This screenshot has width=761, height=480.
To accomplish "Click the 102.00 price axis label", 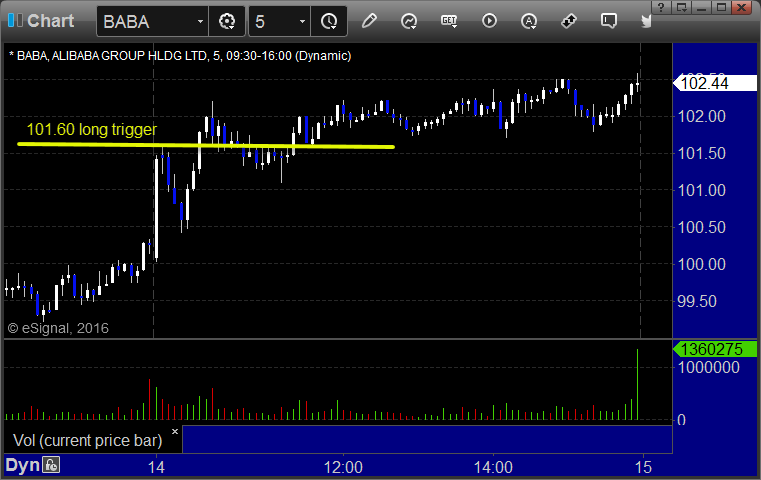I will [x=701, y=116].
